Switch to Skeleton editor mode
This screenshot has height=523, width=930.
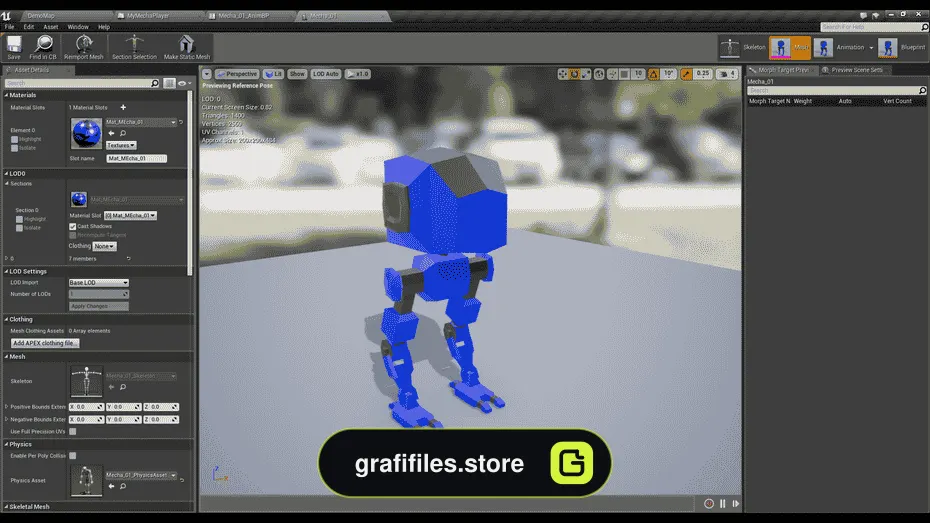[743, 47]
